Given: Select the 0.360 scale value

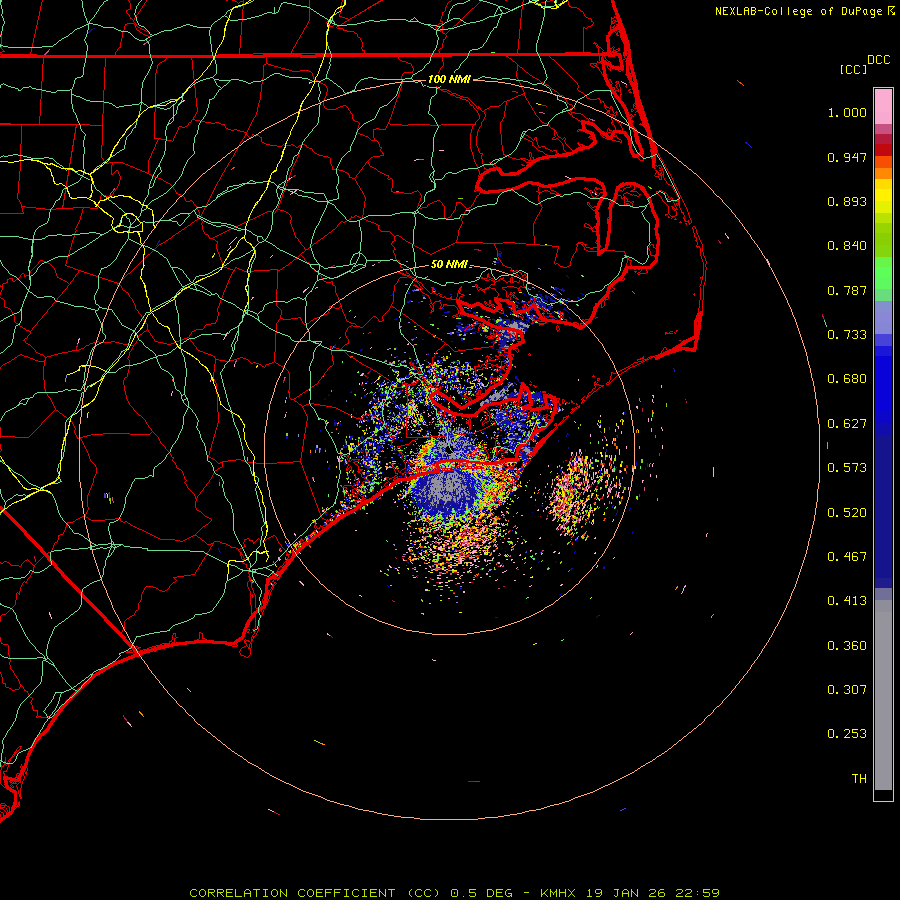Looking at the screenshot, I should 847,646.
